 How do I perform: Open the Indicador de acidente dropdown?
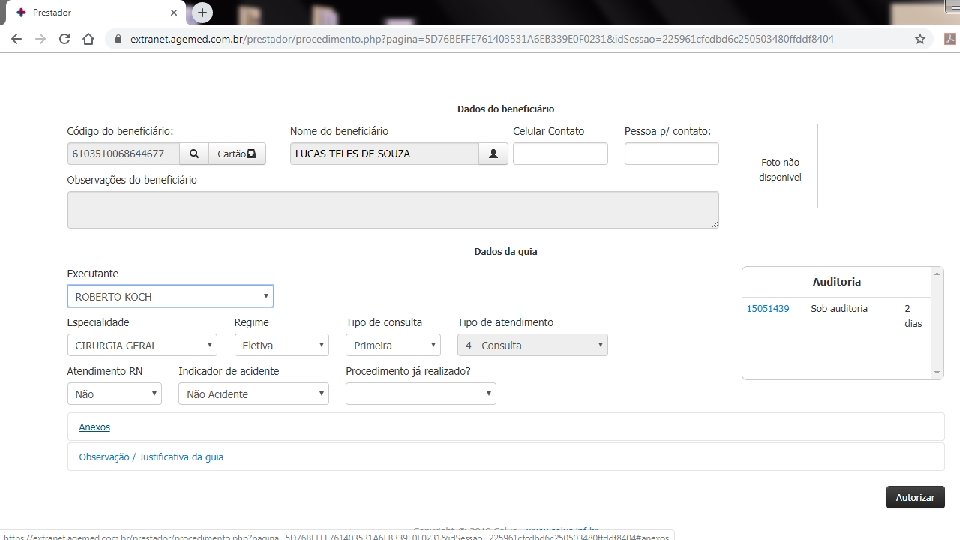tap(253, 394)
